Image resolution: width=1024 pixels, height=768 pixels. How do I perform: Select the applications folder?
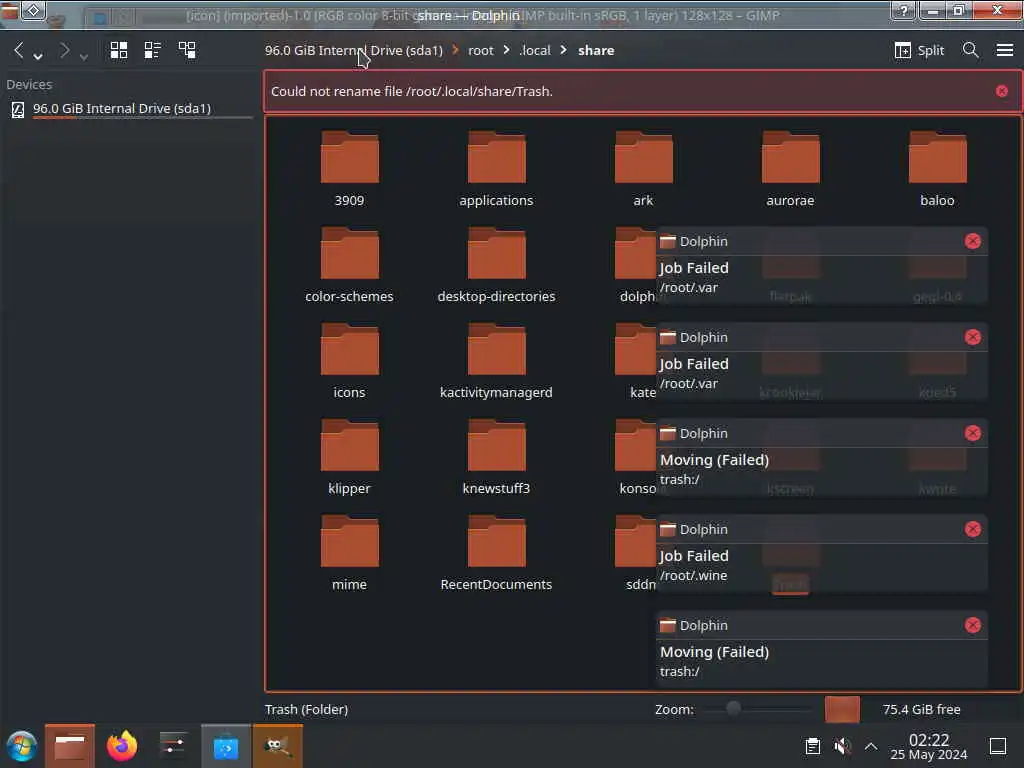(496, 169)
